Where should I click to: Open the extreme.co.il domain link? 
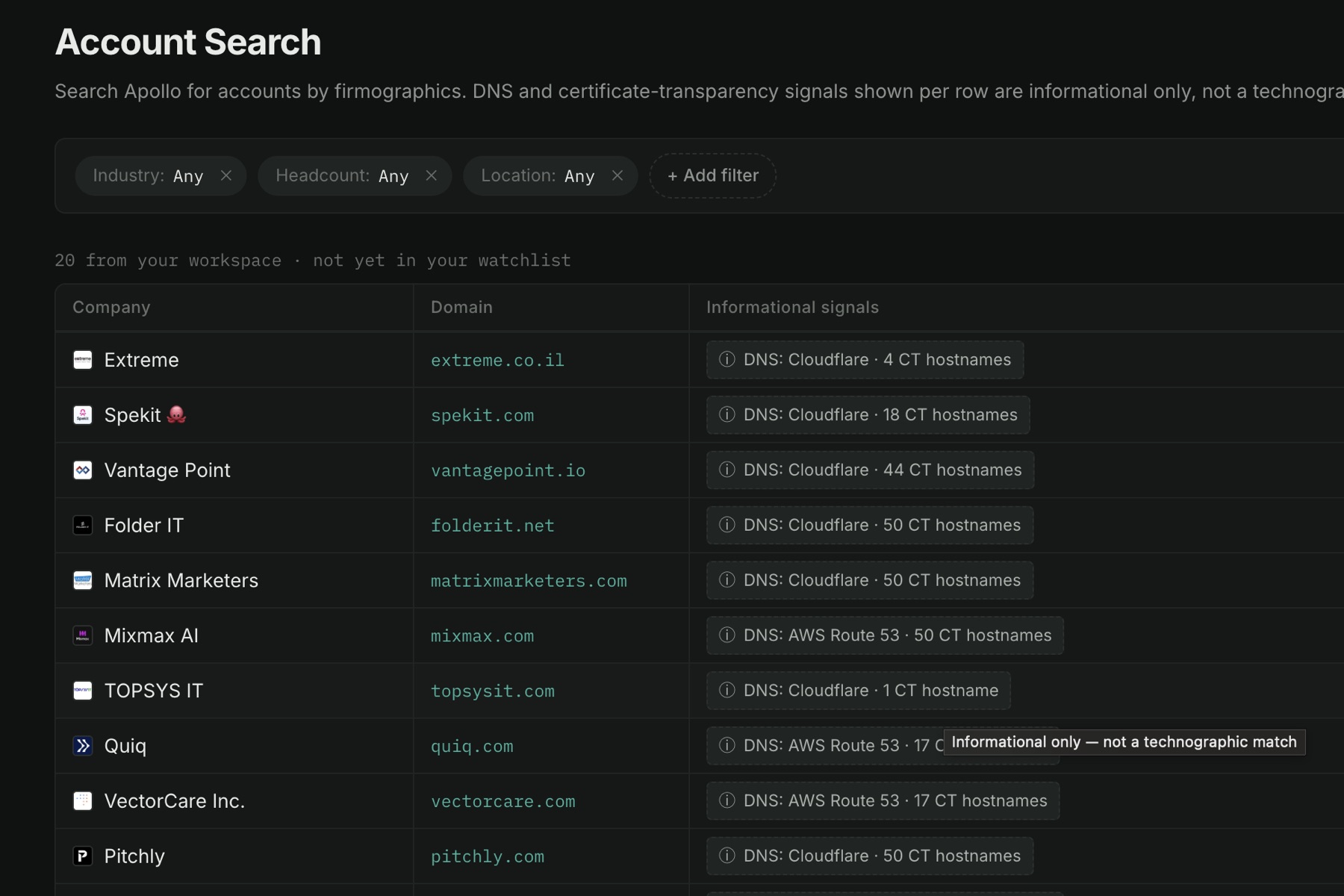pos(497,361)
